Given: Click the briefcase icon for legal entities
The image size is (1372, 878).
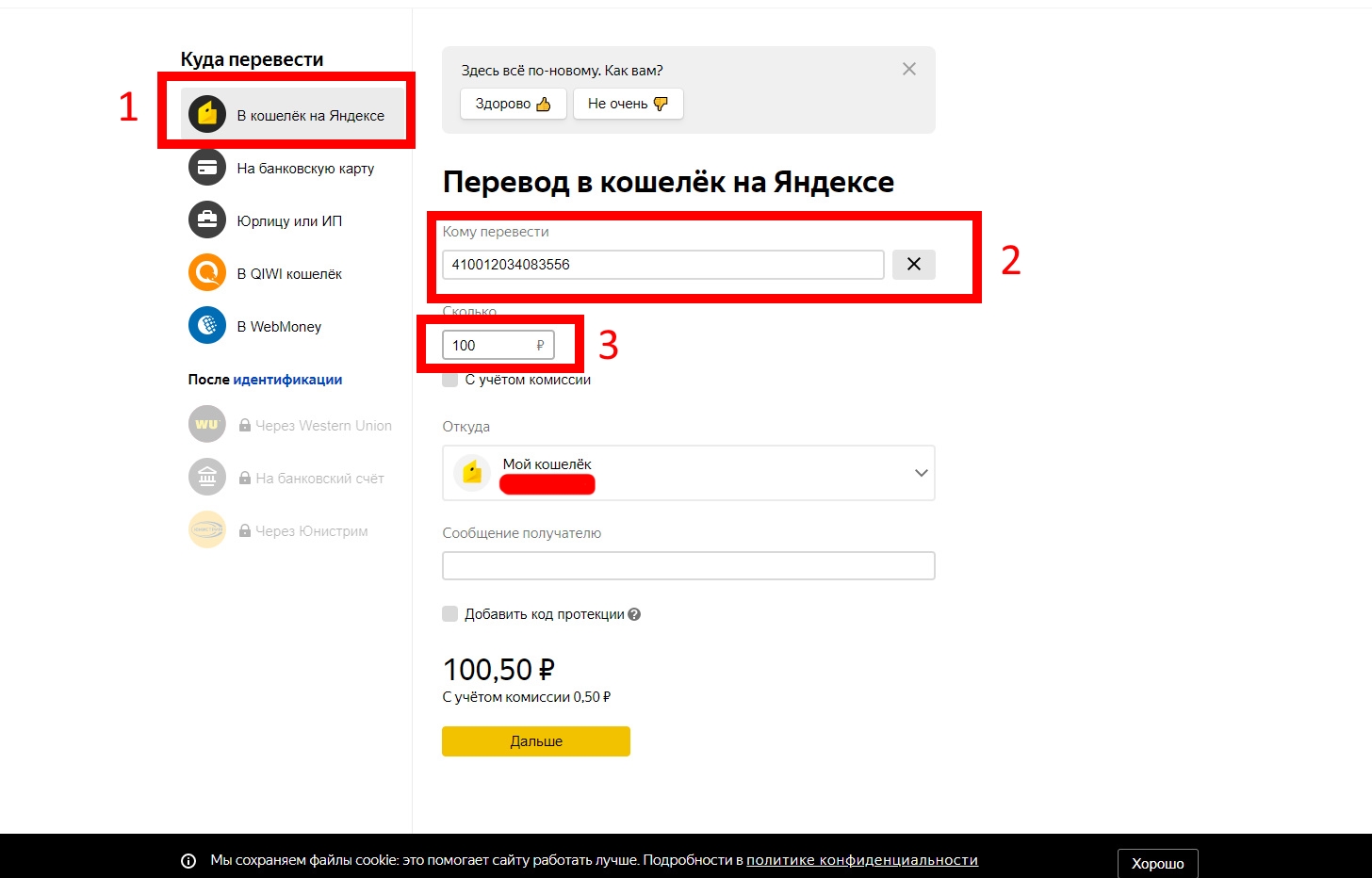Looking at the screenshot, I should [207, 220].
